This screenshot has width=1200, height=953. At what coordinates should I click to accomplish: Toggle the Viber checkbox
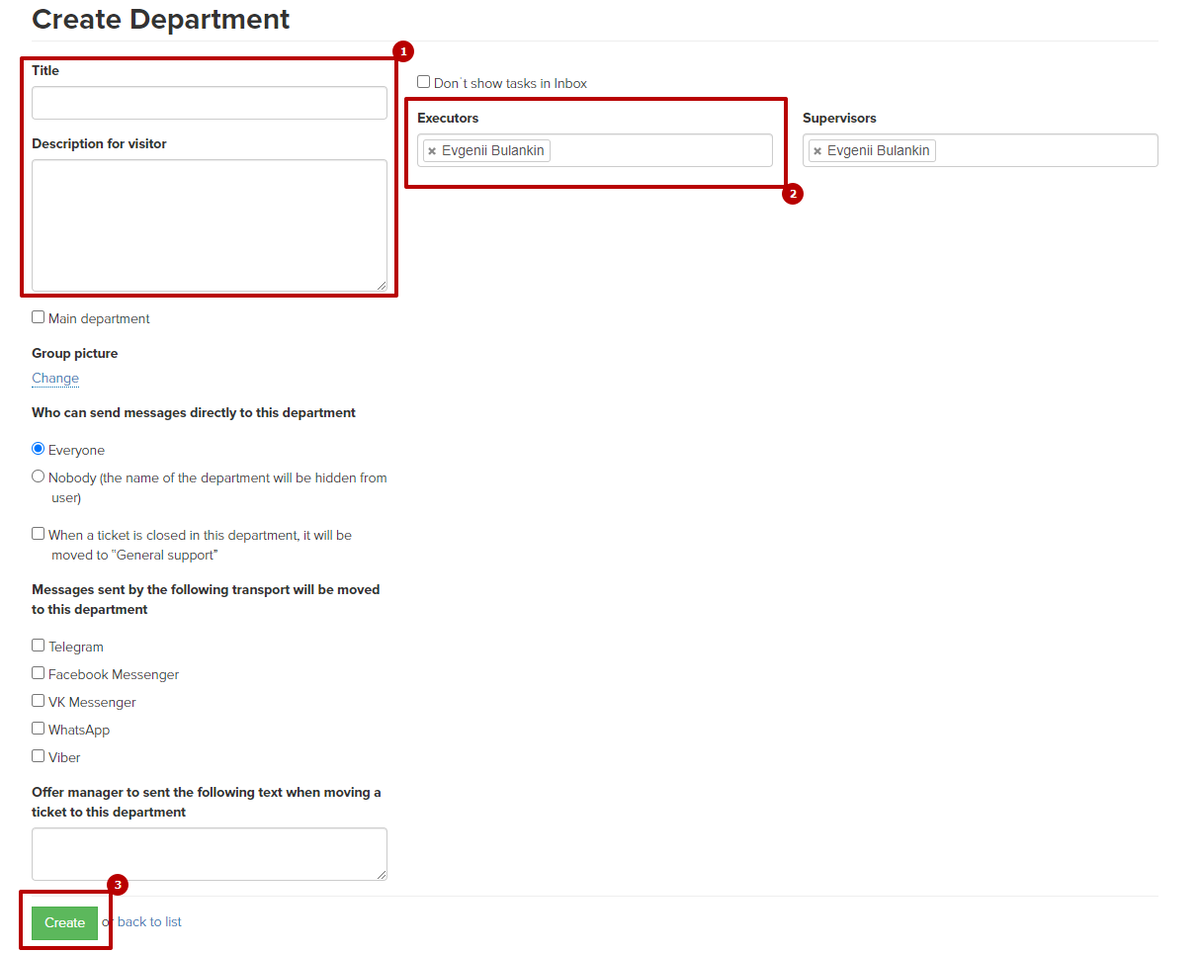(x=38, y=756)
